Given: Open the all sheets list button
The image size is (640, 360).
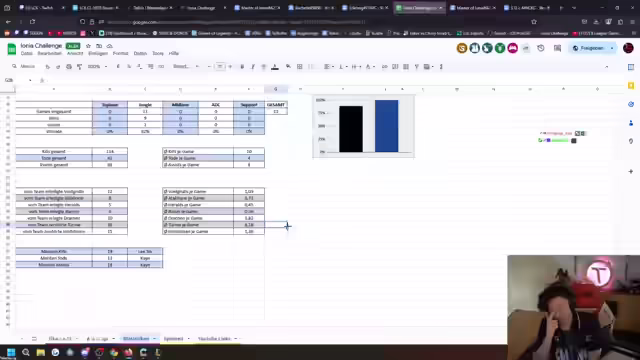Looking at the screenshot, I should (34, 339).
